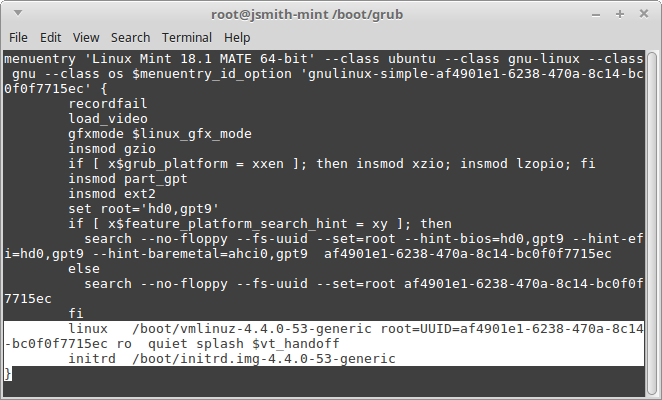This screenshot has width=662, height=400.
Task: Close the terminal window
Action: 643,14
